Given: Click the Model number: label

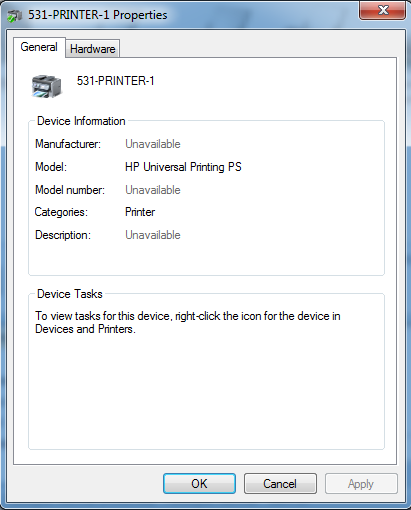Looking at the screenshot, I should click(x=70, y=190).
